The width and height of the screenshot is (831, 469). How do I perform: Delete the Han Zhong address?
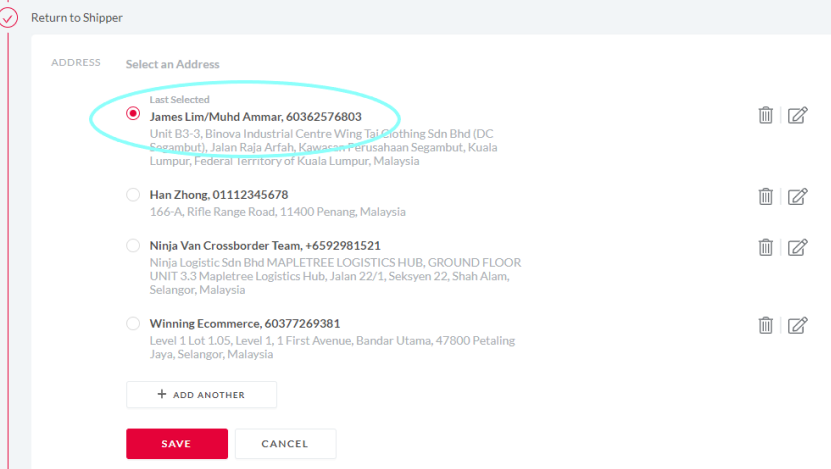click(x=765, y=197)
